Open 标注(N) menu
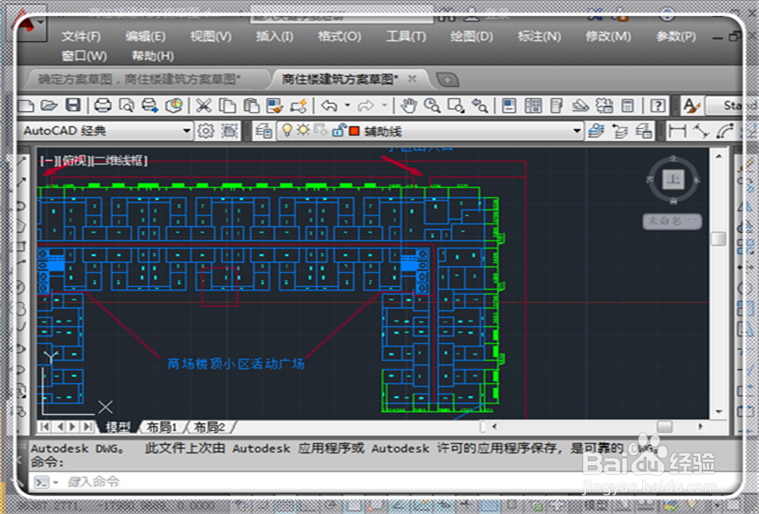 click(x=539, y=36)
